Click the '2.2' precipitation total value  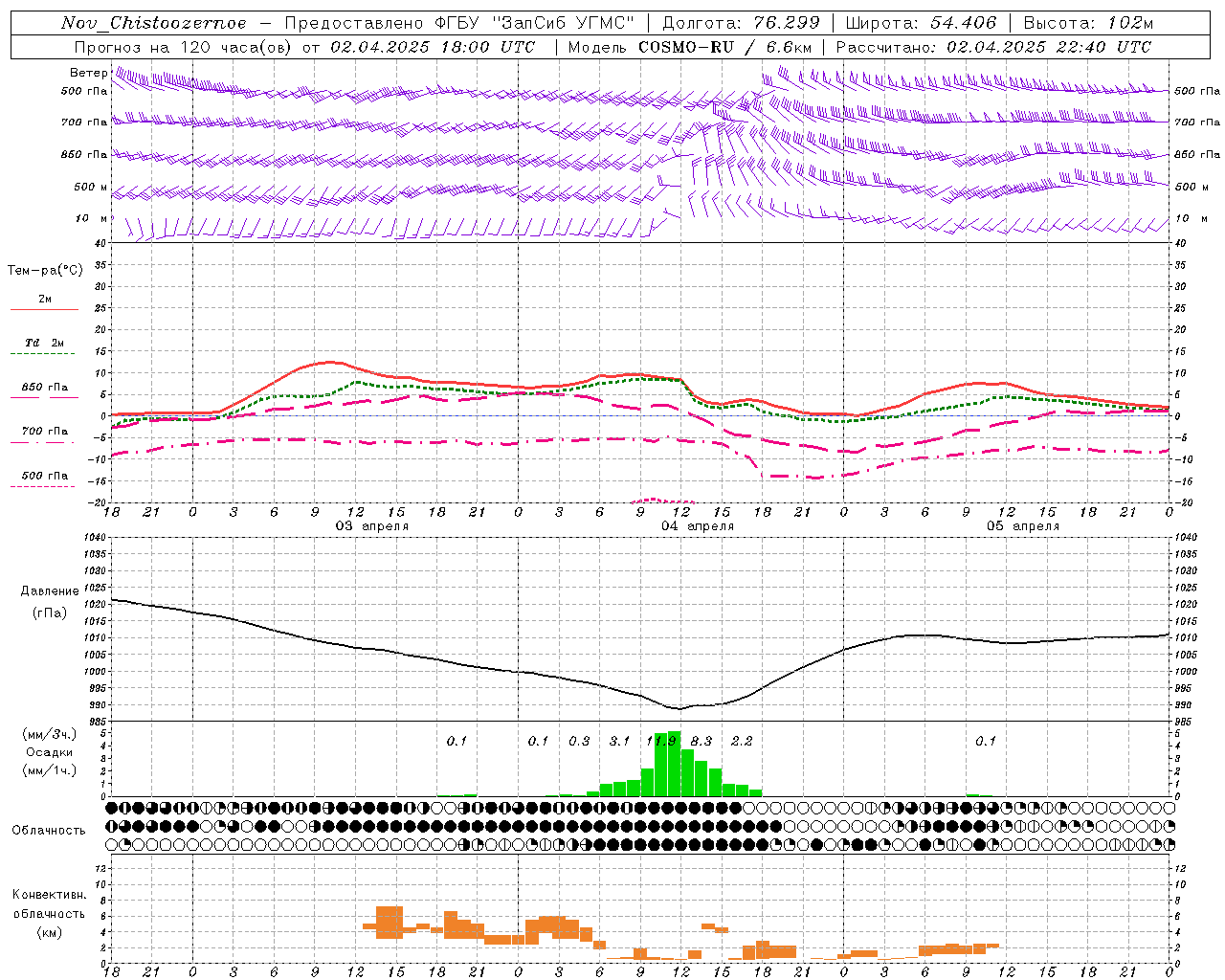click(x=742, y=741)
